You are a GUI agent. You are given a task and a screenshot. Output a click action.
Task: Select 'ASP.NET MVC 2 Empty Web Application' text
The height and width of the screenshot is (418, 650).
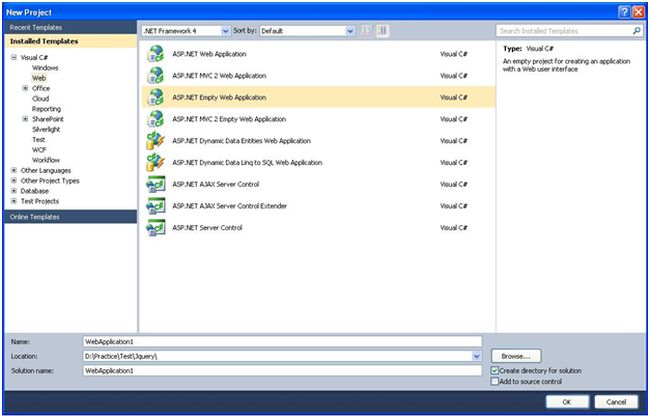(x=229, y=119)
